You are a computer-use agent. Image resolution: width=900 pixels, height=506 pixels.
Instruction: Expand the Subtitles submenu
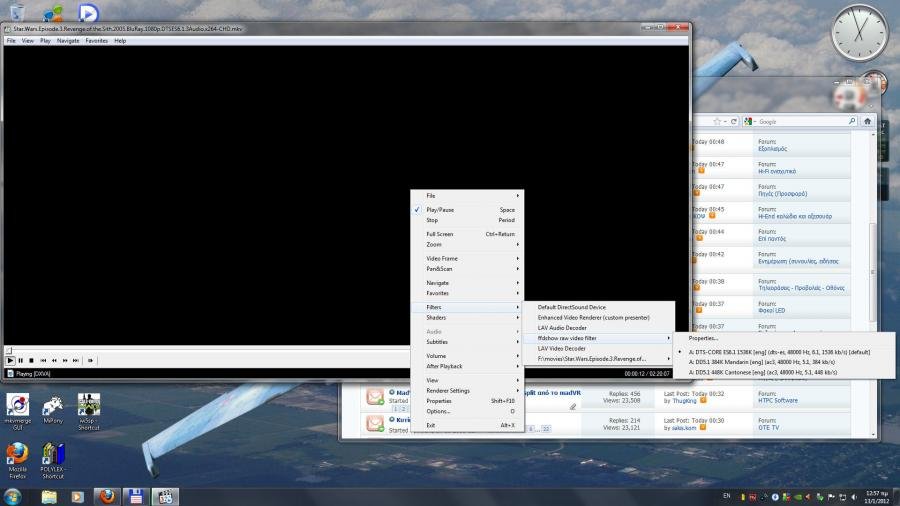pyautogui.click(x=467, y=342)
